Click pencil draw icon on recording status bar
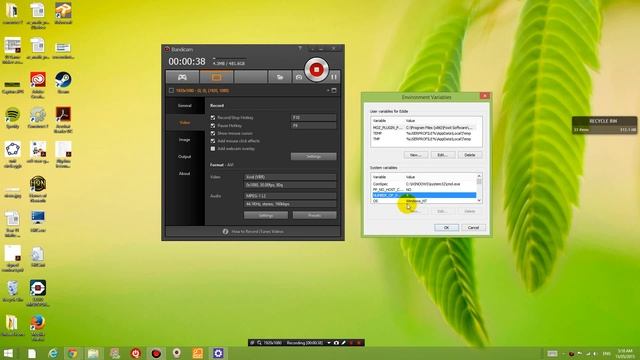Image resolution: width=640 pixels, height=360 pixels. [x=343, y=343]
